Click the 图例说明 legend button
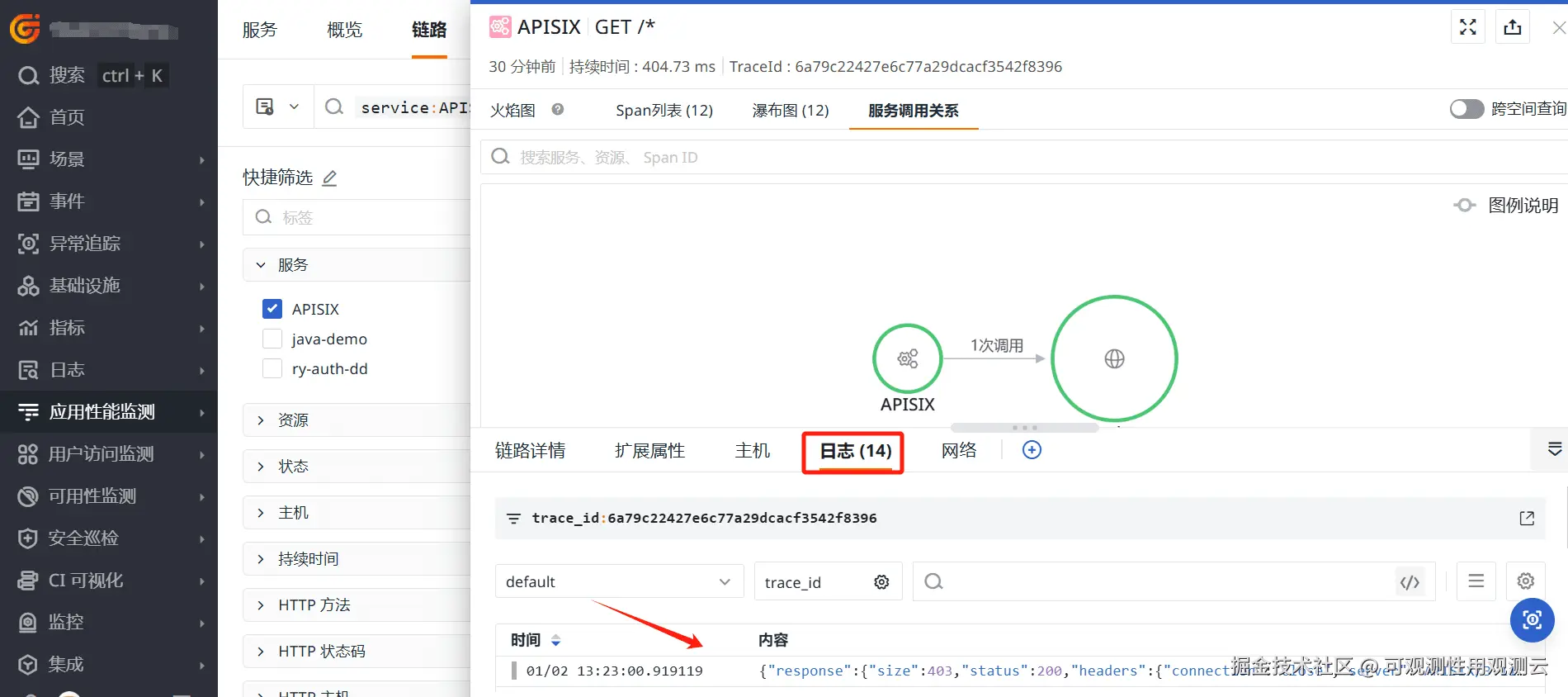Screen dimensions: 1568x697 (x=1506, y=205)
